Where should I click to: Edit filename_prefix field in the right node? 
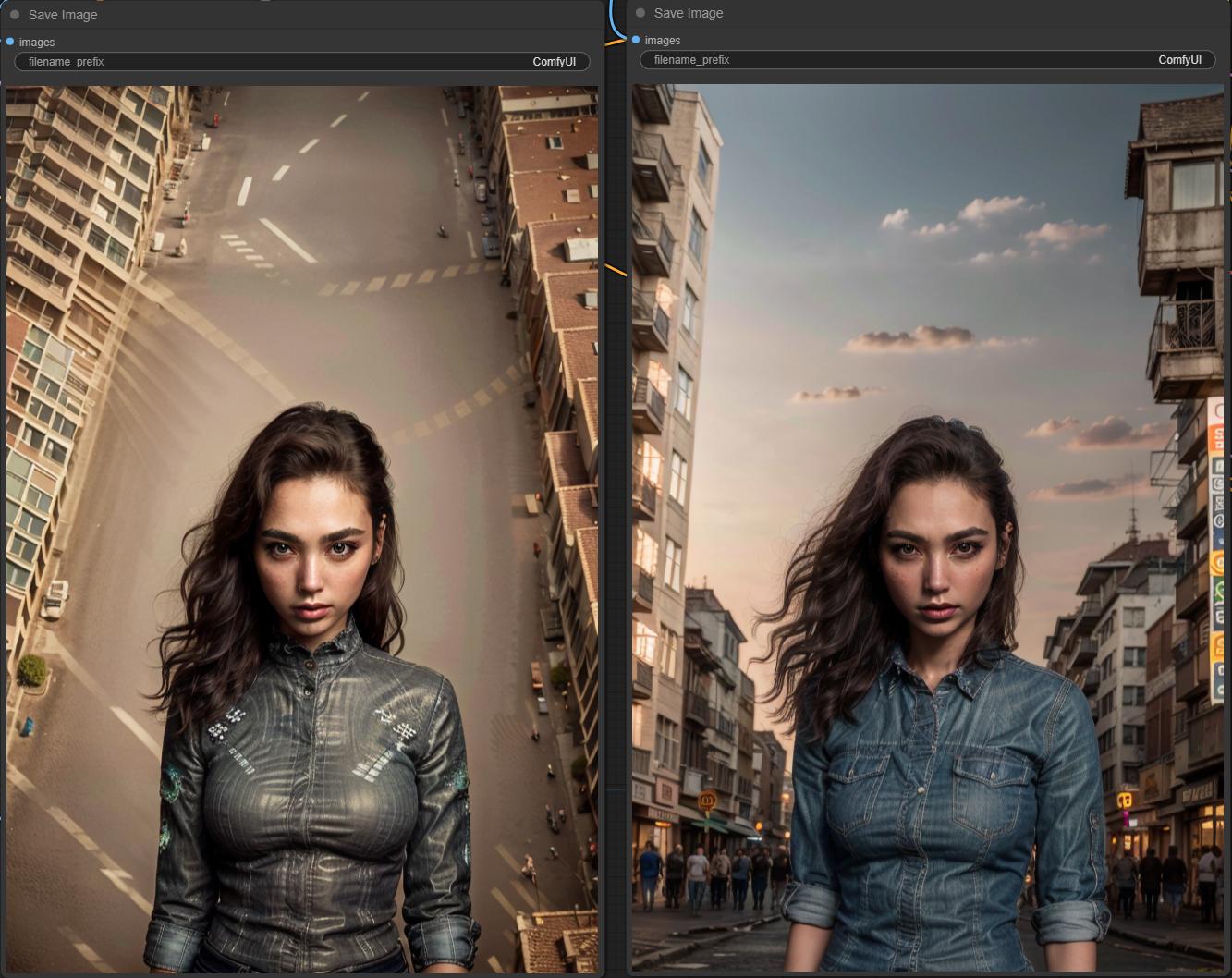(928, 60)
